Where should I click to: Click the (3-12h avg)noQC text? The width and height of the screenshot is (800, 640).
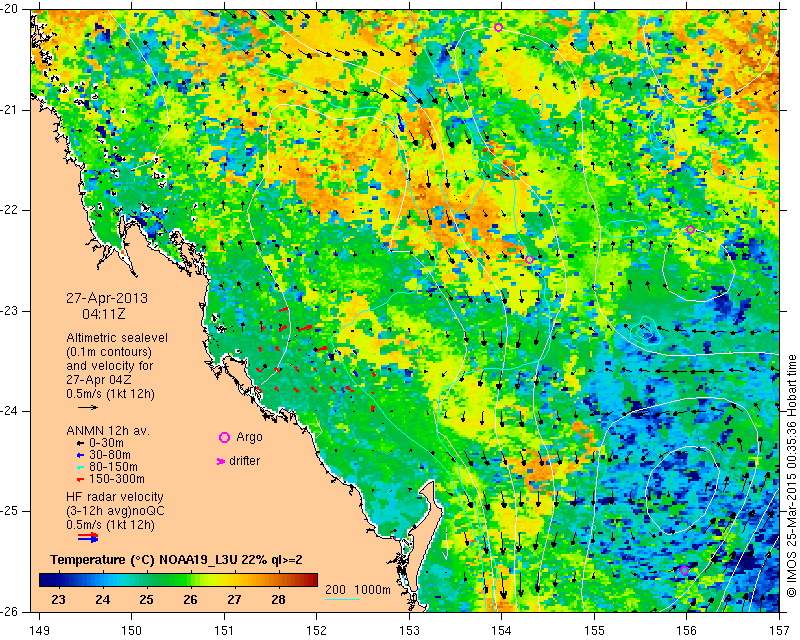115,511
